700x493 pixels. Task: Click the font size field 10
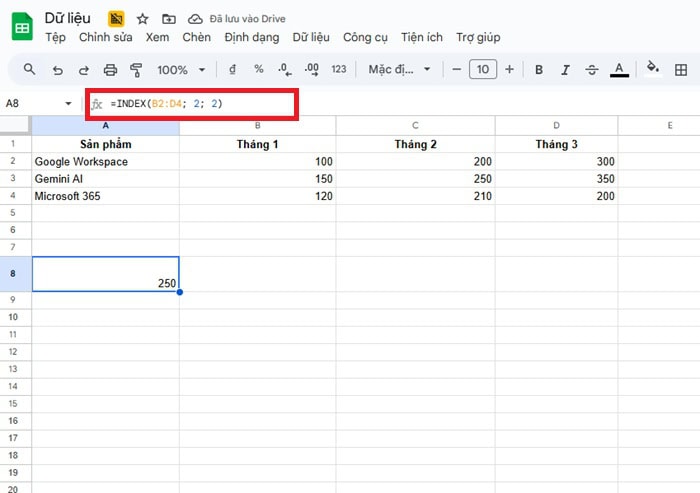pyautogui.click(x=483, y=69)
